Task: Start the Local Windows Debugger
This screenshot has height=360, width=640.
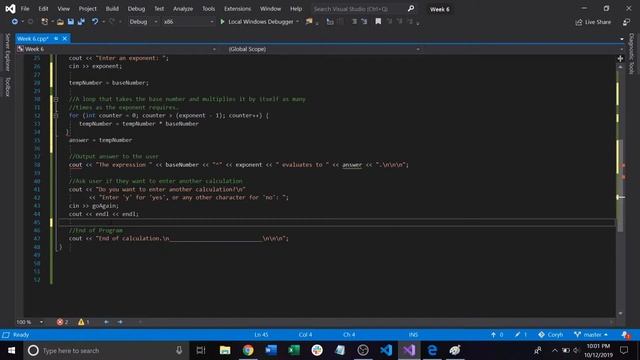Action: [x=260, y=22]
